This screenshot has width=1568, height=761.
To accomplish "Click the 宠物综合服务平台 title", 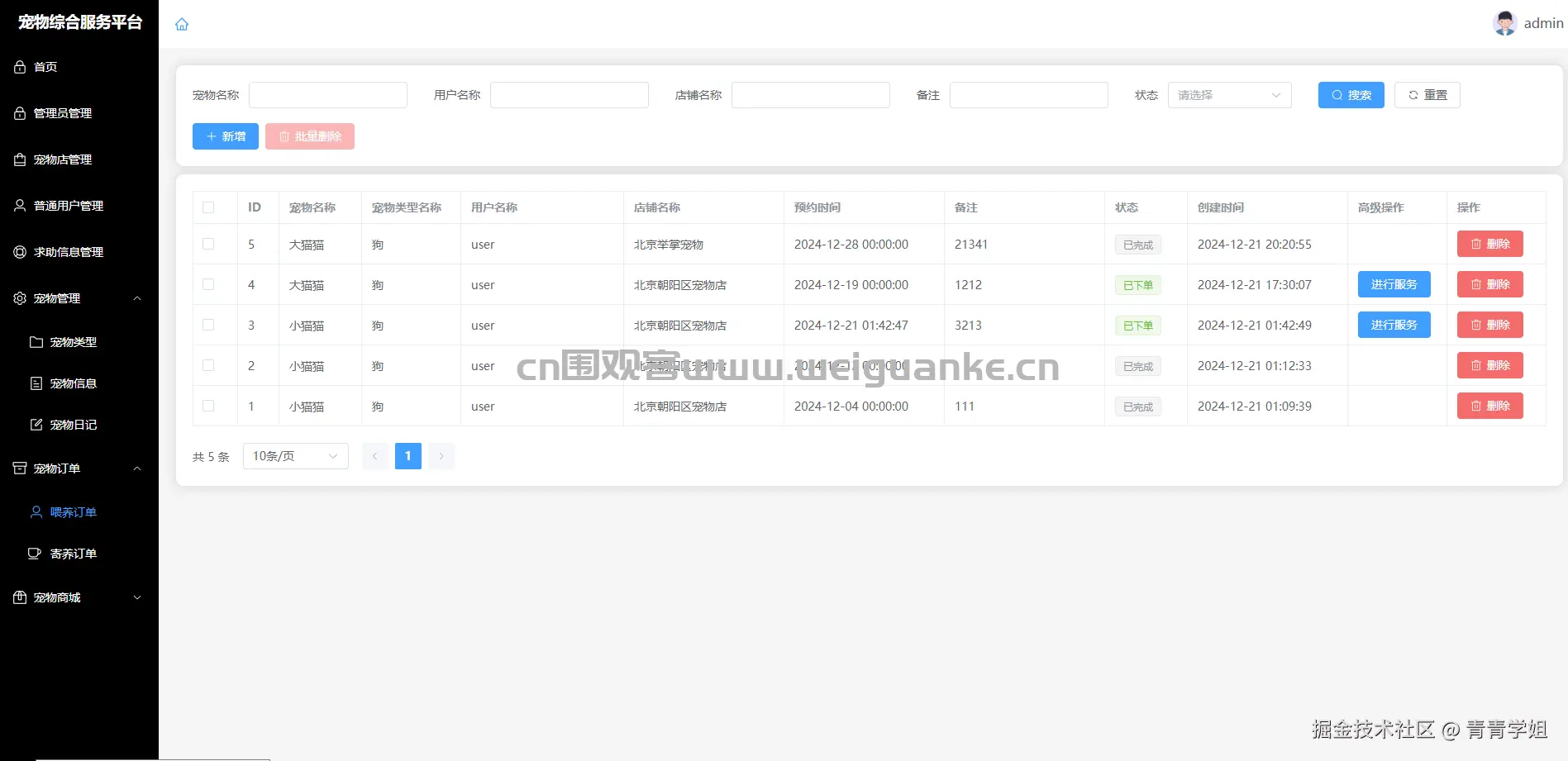I will pyautogui.click(x=80, y=22).
